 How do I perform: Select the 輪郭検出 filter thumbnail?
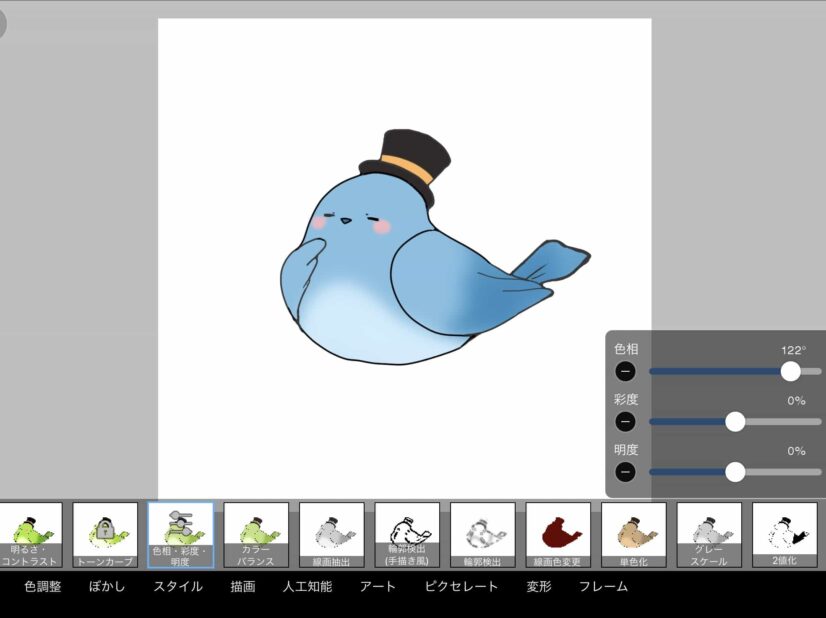point(482,535)
